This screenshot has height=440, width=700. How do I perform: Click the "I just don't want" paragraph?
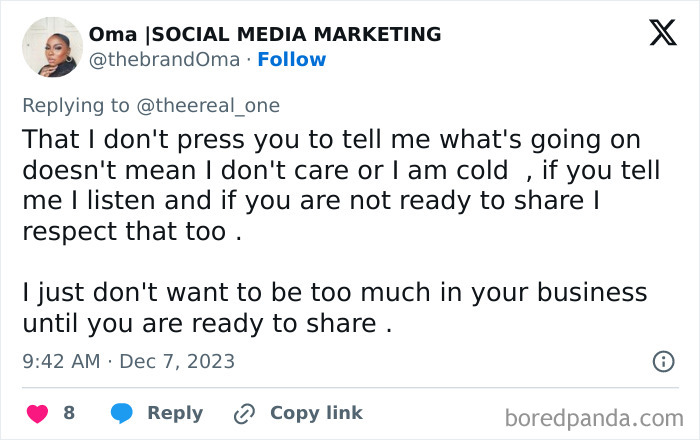(x=334, y=309)
